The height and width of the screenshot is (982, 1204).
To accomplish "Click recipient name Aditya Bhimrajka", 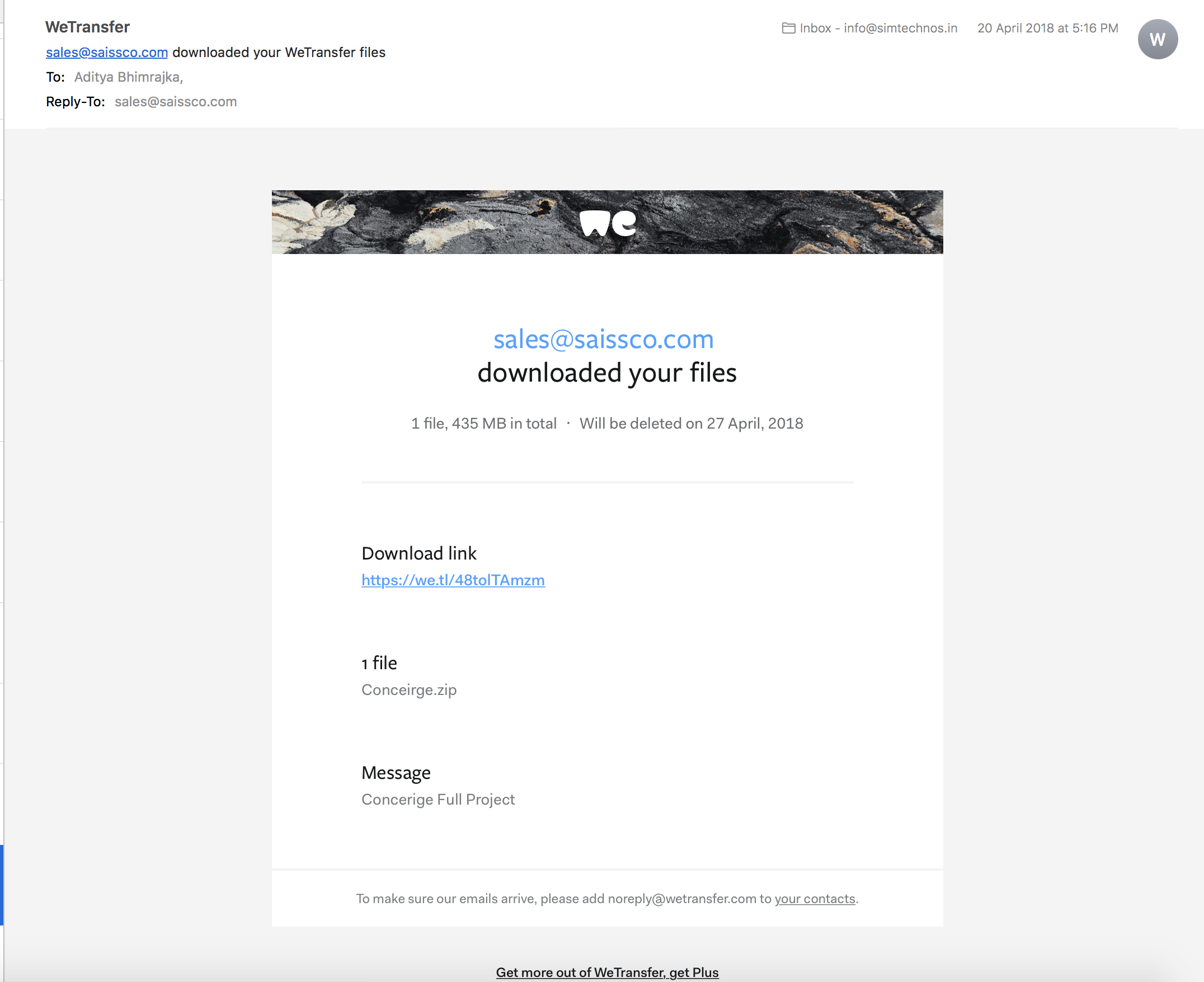I will pos(128,77).
